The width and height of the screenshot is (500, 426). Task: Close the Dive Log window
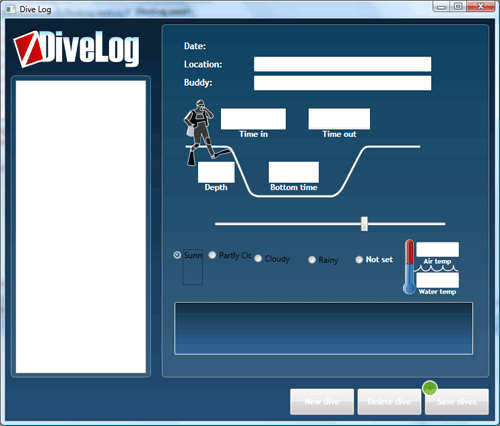pos(480,6)
